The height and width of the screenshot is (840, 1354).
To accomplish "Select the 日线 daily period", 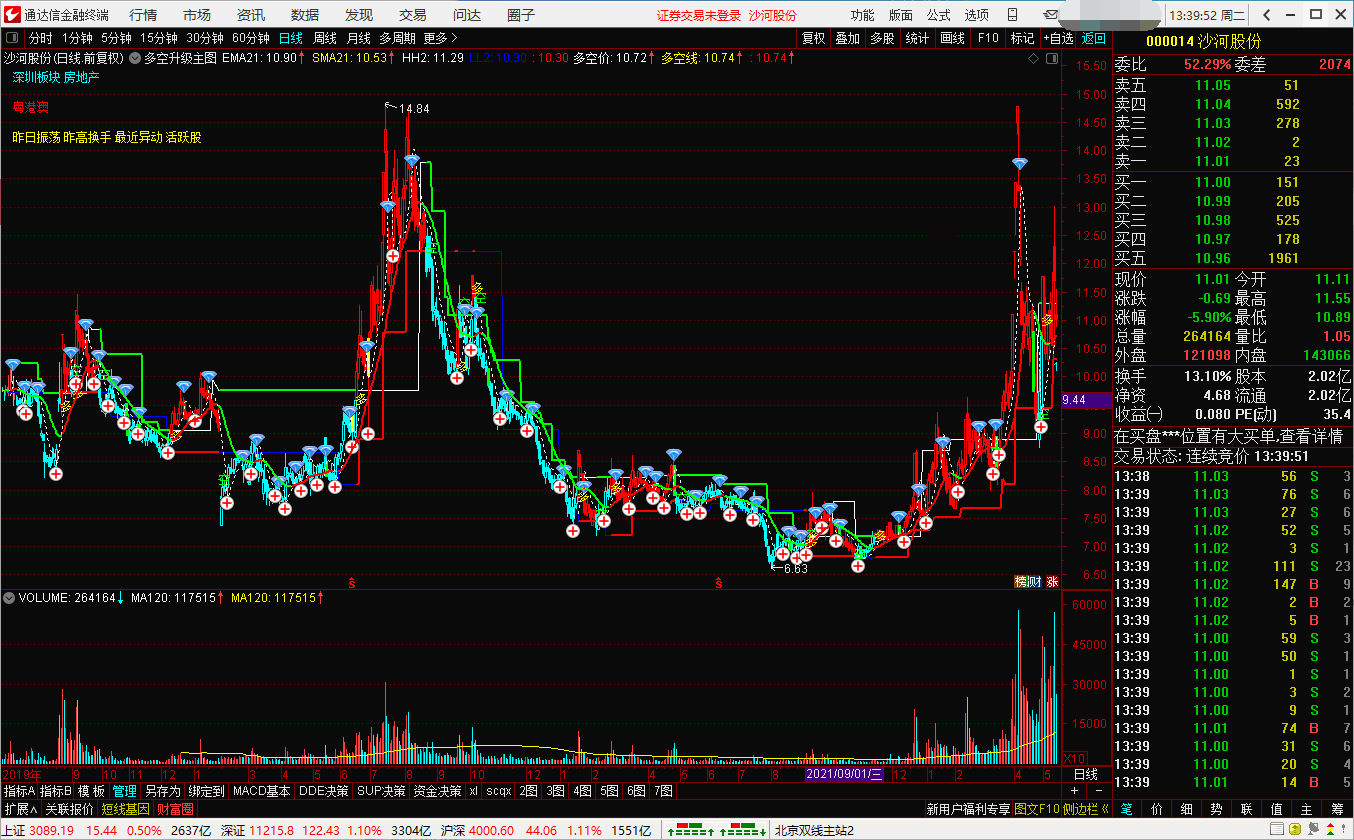I will (x=290, y=38).
